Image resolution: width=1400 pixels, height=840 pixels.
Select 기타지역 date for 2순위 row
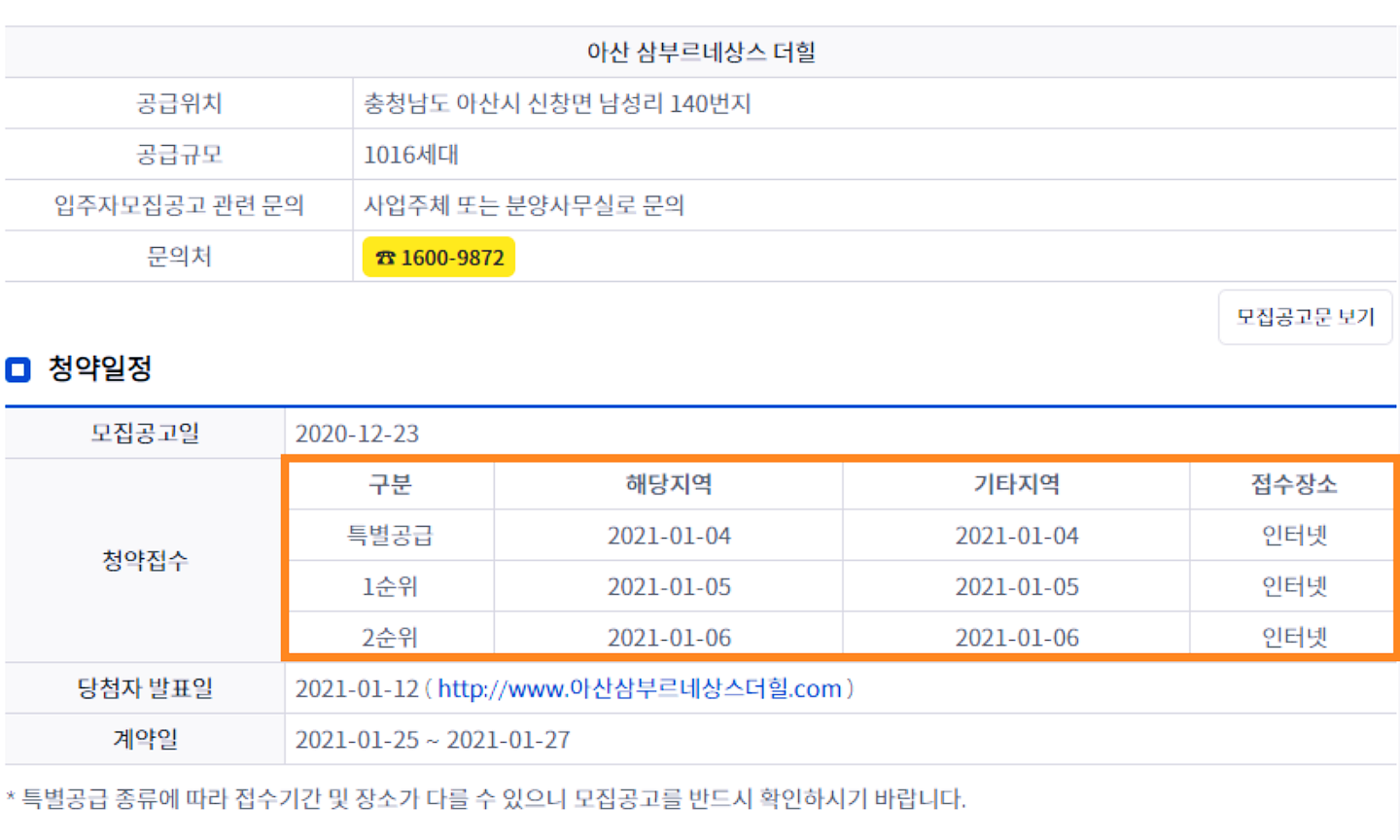pos(1017,638)
